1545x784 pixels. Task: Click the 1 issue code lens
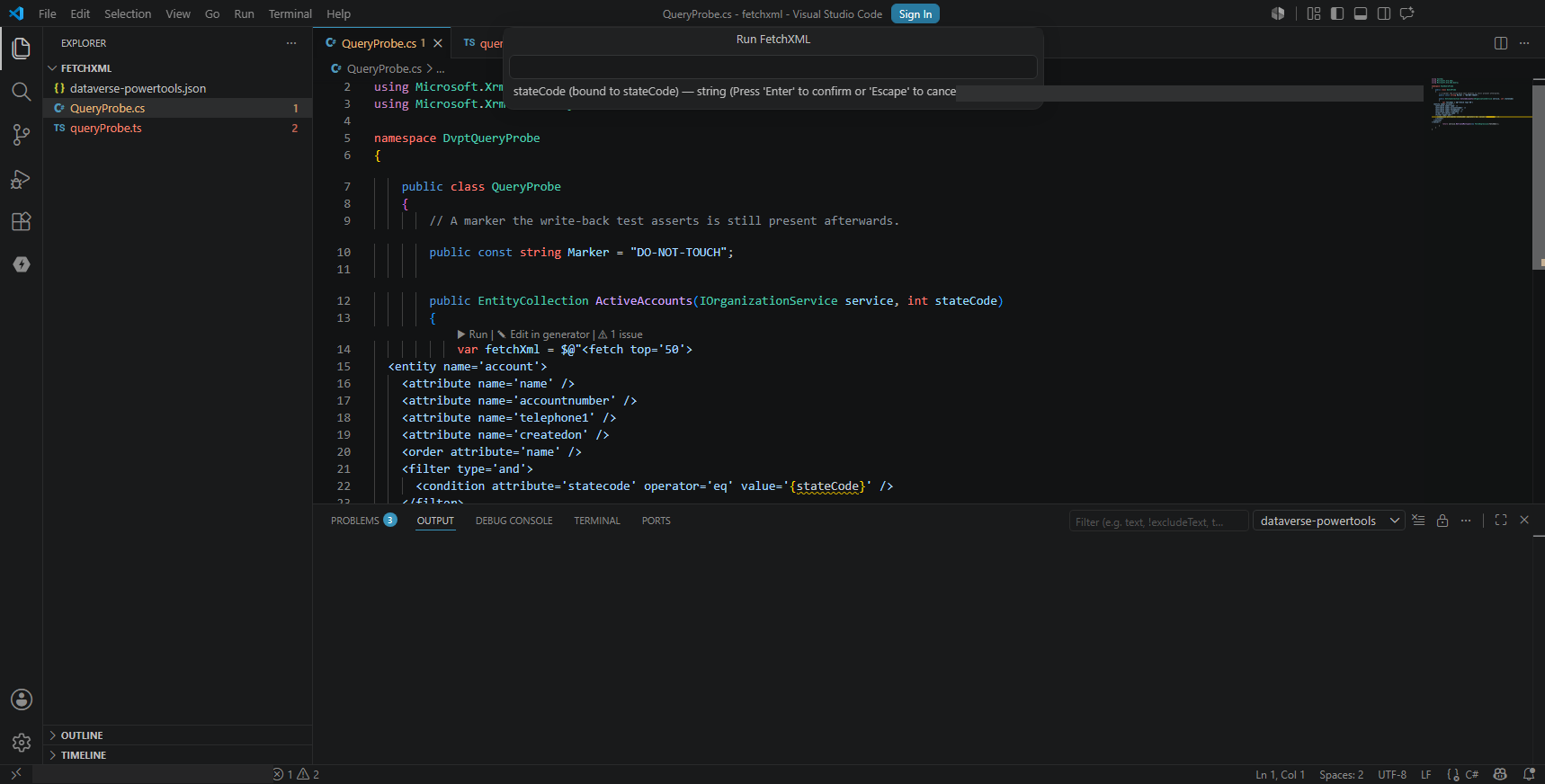(621, 334)
